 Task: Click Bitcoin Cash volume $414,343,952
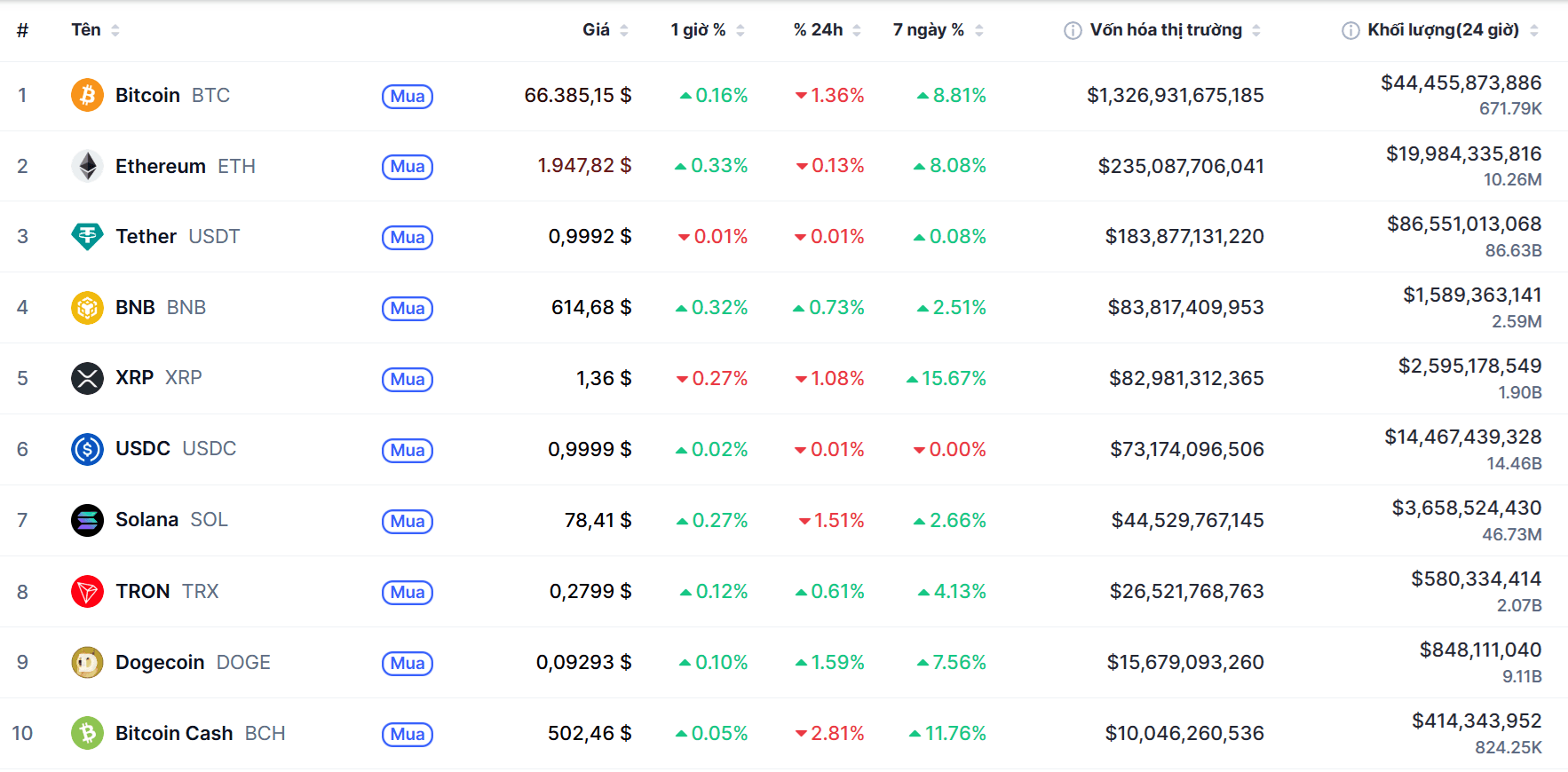(1477, 721)
